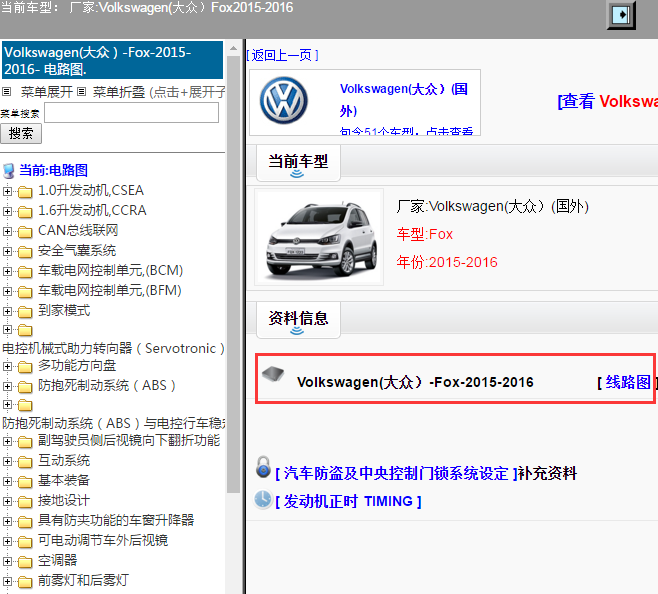The image size is (658, 594).
Task: Click the lock icon beside anti-theft settings
Action: pyautogui.click(x=263, y=467)
